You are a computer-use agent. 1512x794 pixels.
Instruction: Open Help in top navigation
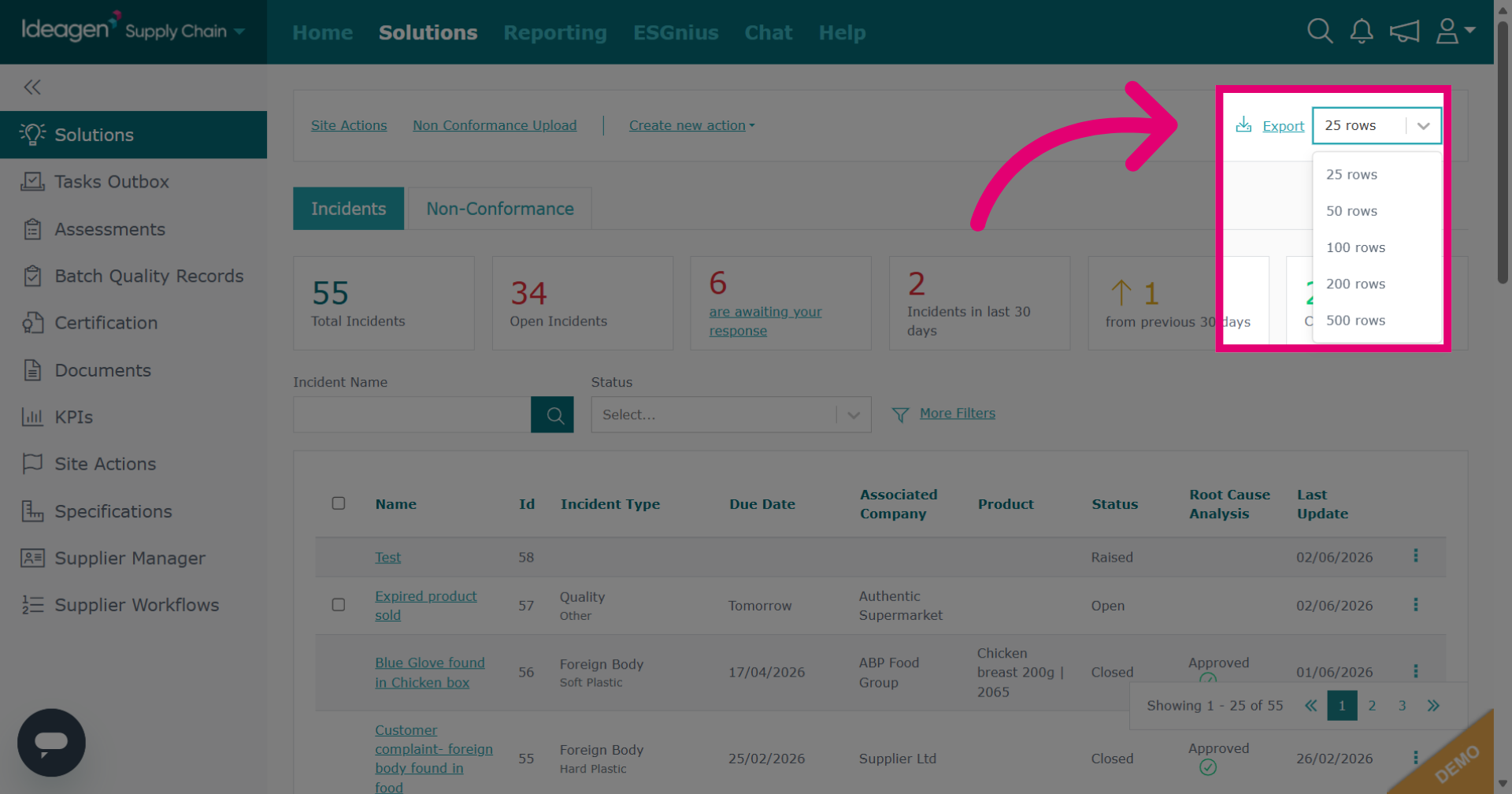[x=842, y=32]
